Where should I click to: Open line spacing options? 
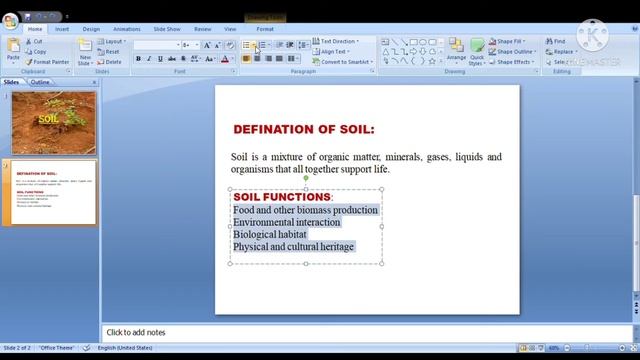303,45
